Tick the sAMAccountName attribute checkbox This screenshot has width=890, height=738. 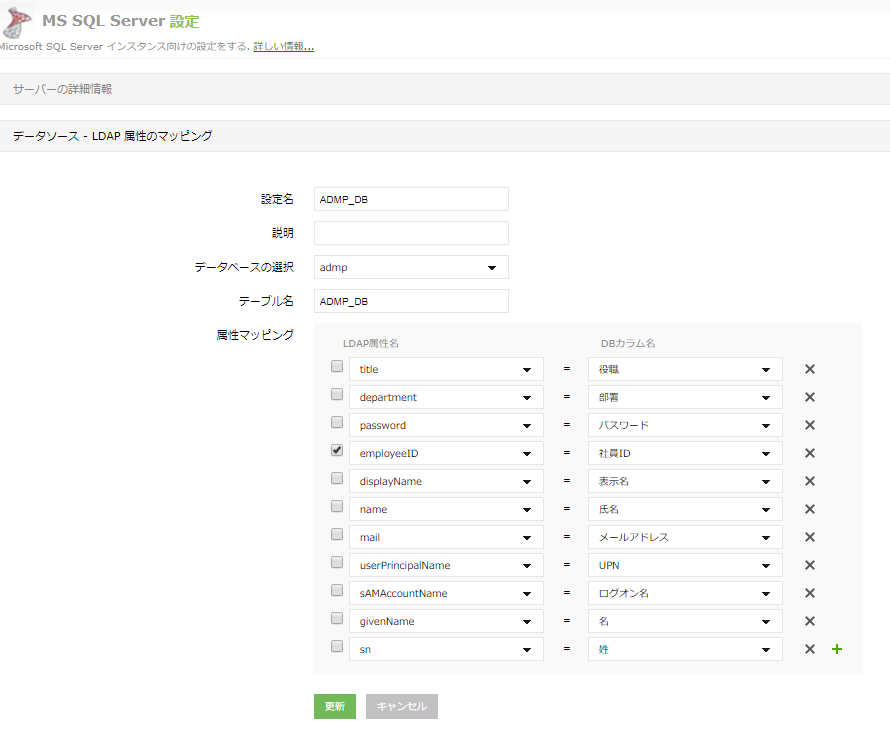click(337, 590)
